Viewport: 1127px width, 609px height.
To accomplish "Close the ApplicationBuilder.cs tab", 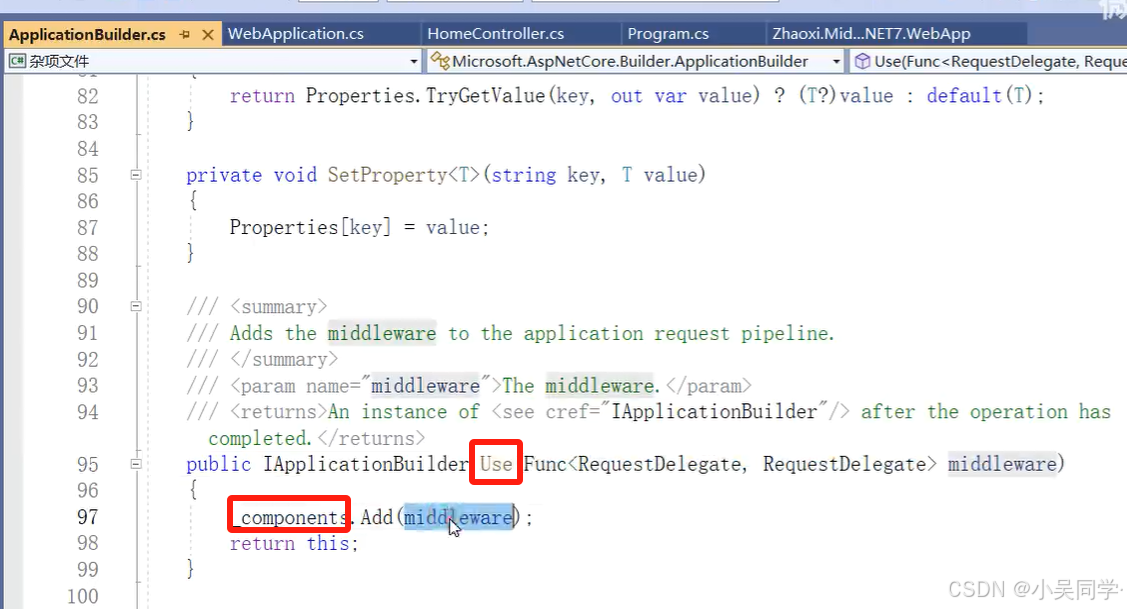I will click(x=208, y=35).
